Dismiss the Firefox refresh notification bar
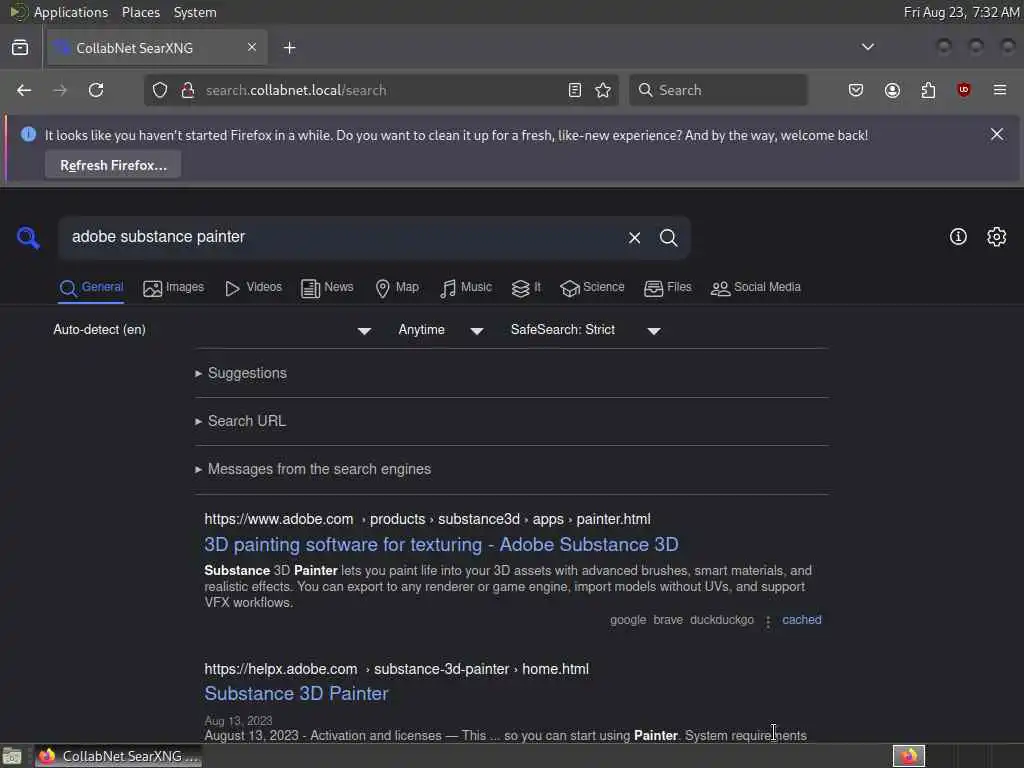The height and width of the screenshot is (768, 1024). (997, 134)
